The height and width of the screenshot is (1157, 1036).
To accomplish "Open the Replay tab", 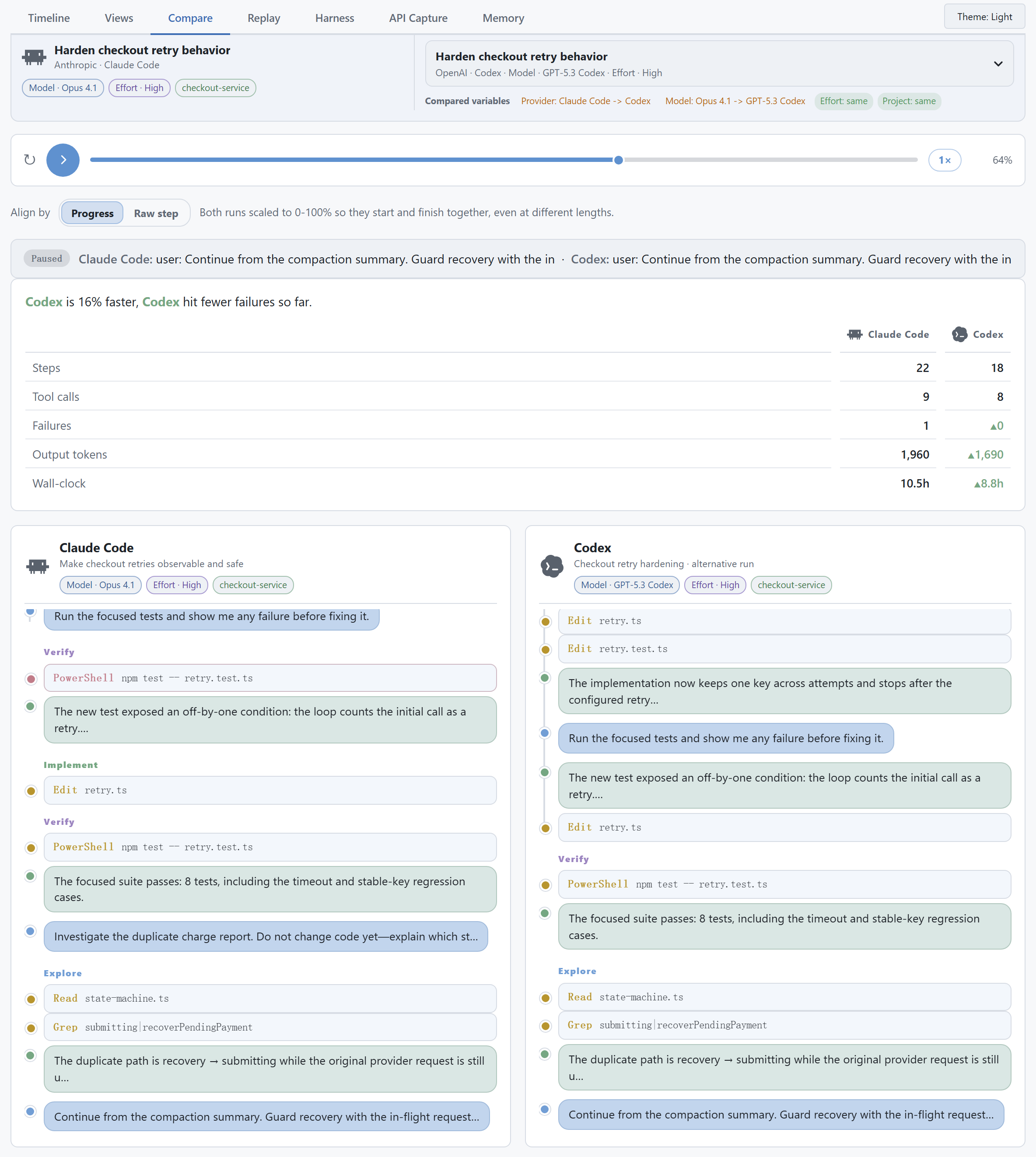I will [263, 18].
